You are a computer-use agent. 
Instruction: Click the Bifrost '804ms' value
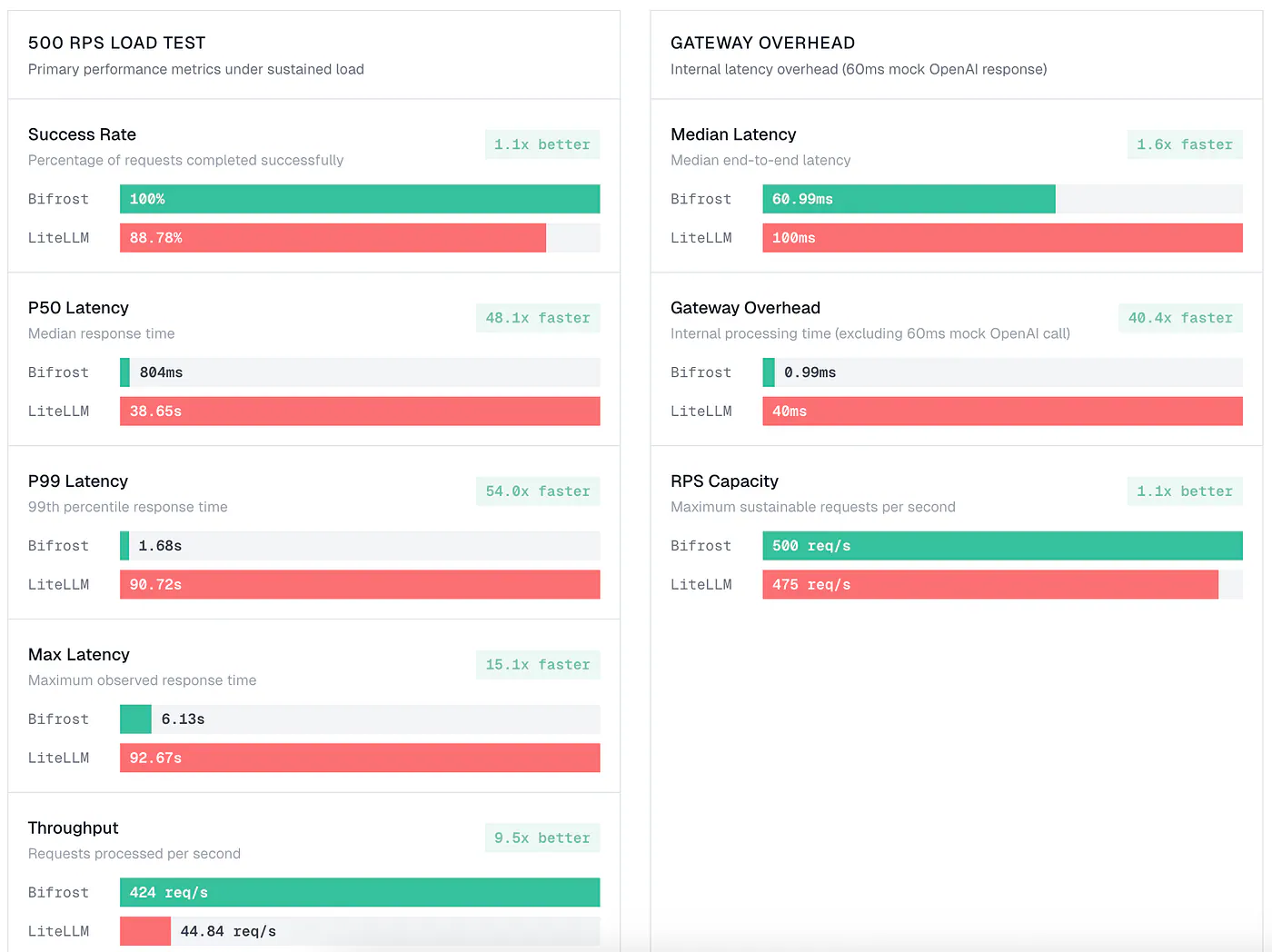tap(161, 372)
